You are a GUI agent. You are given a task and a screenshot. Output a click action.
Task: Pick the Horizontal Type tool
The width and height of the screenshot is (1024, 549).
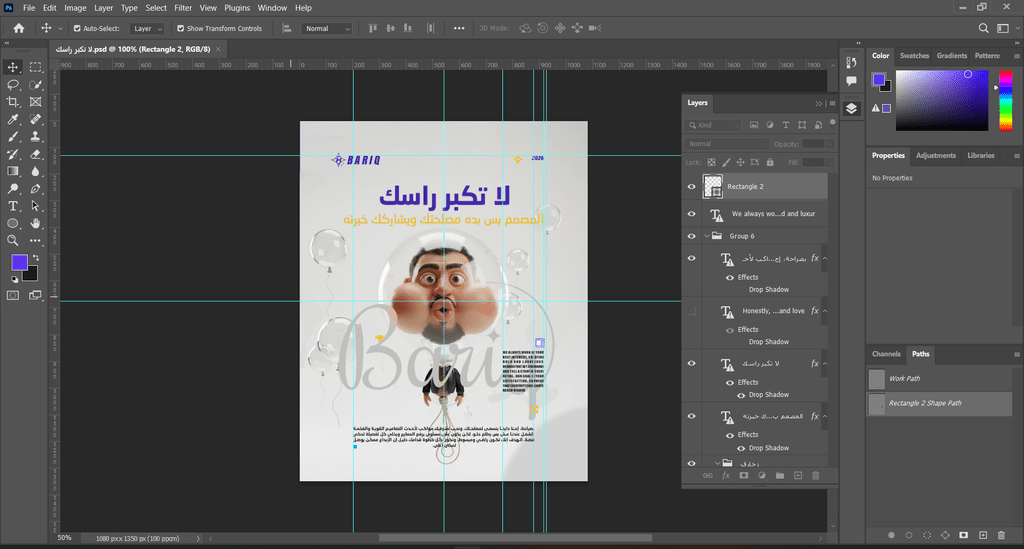pyautogui.click(x=13, y=206)
